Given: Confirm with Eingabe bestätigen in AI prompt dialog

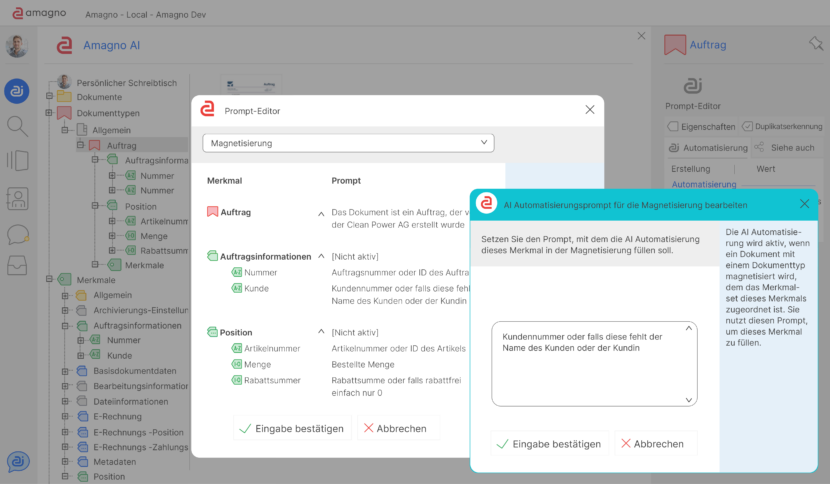Looking at the screenshot, I should [548, 444].
